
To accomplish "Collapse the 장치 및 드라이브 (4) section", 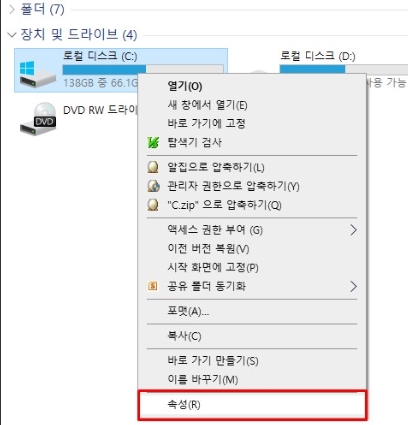I will [x=12, y=35].
